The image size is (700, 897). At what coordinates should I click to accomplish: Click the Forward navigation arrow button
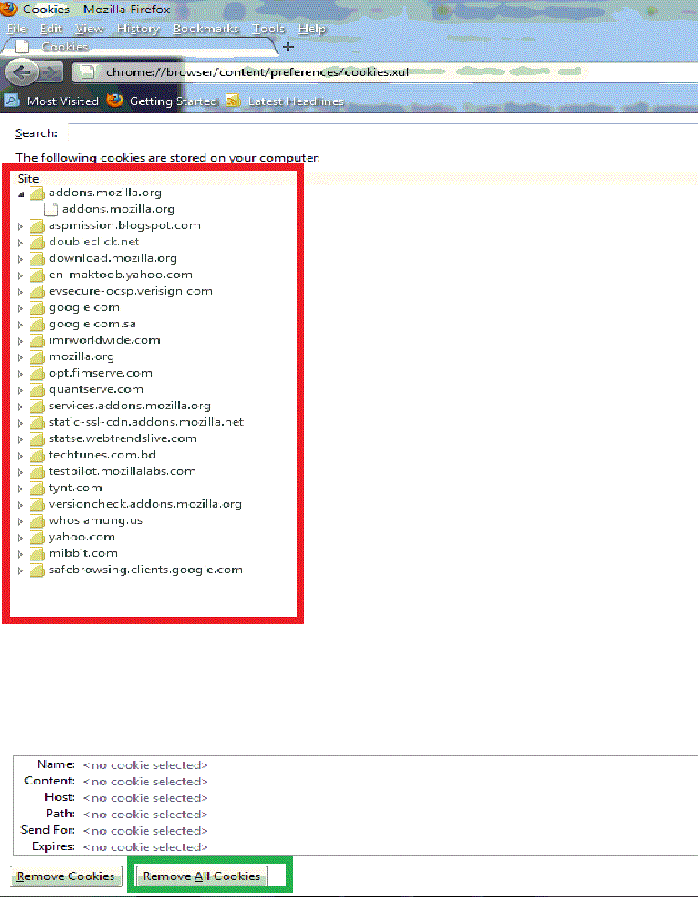(x=51, y=73)
